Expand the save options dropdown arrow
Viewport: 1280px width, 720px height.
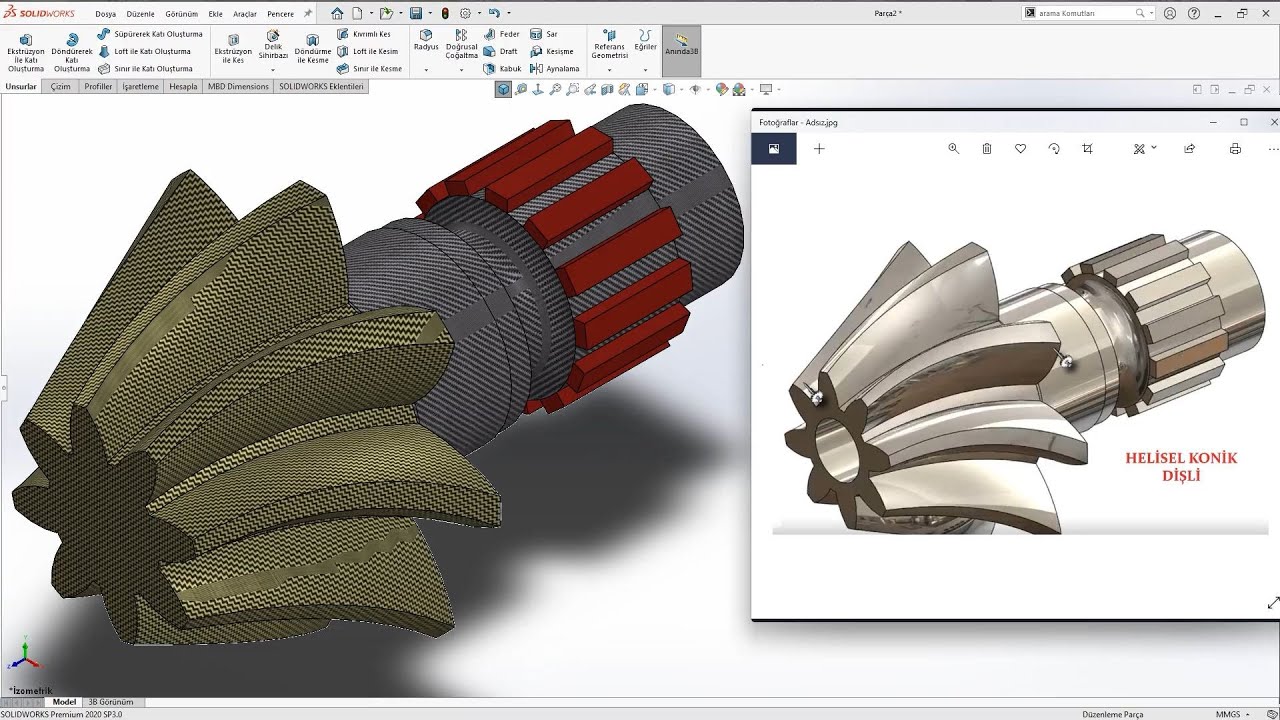pos(429,14)
